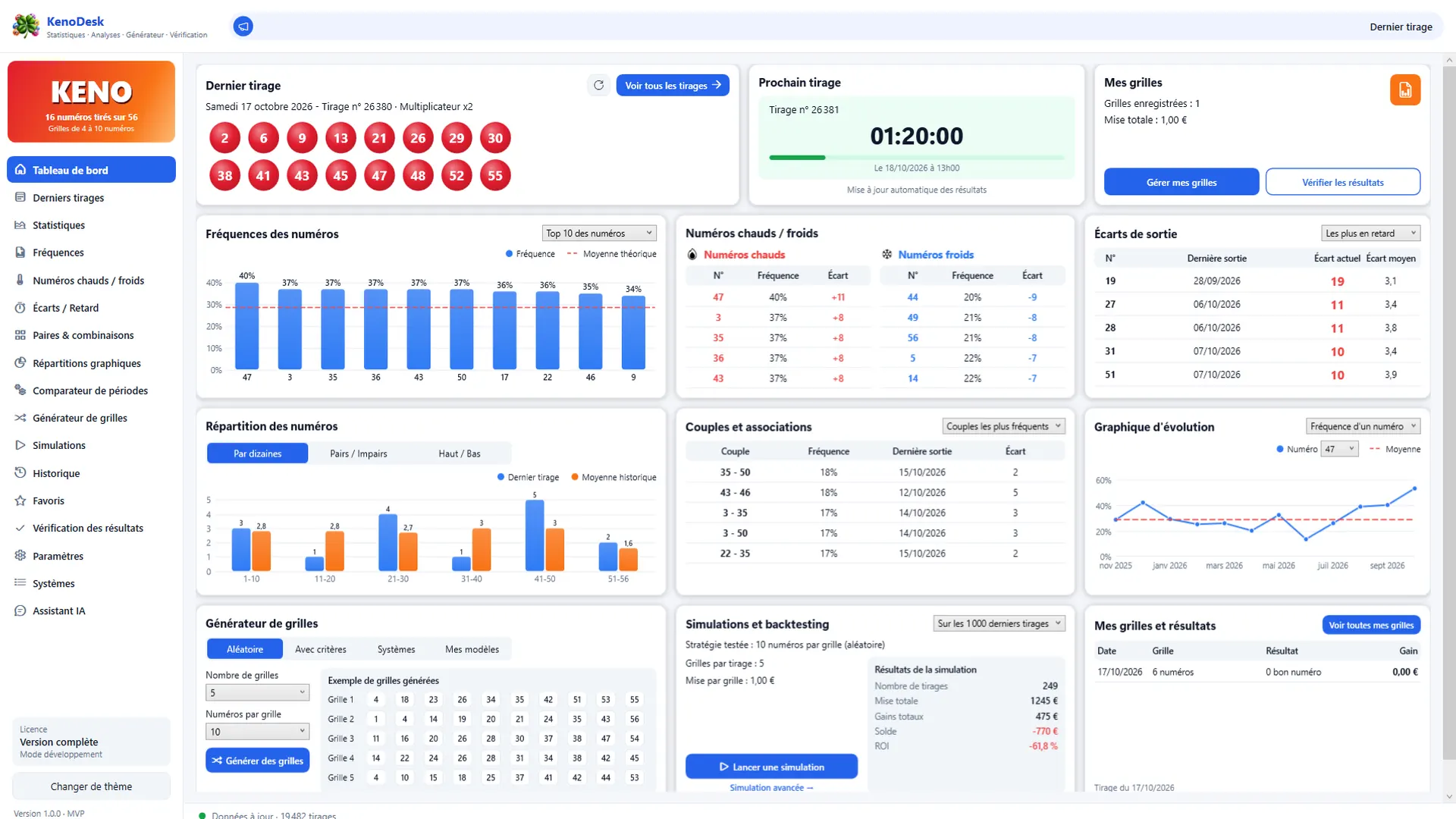Open the Sur les 1 000 derniers tirages dropdown
The image size is (1456, 819).
click(x=999, y=623)
